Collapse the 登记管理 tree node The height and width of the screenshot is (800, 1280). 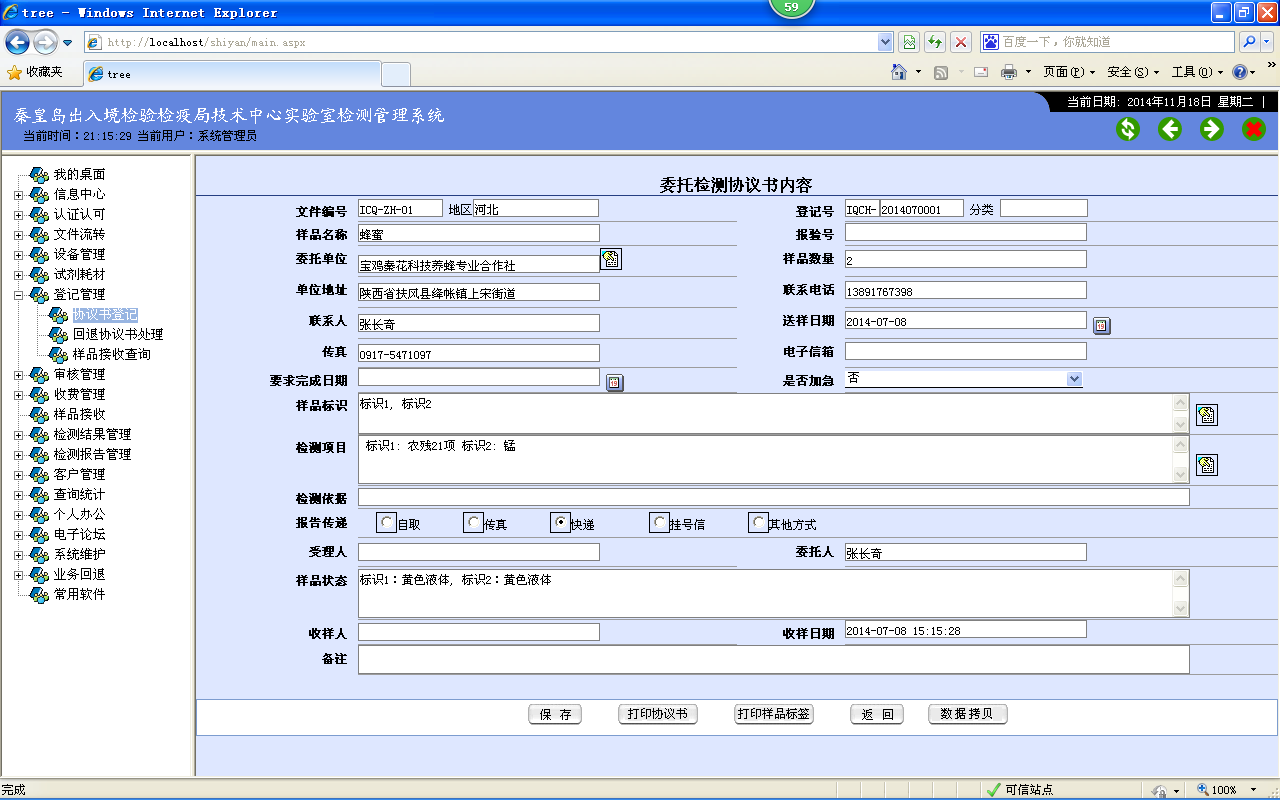click(18, 295)
